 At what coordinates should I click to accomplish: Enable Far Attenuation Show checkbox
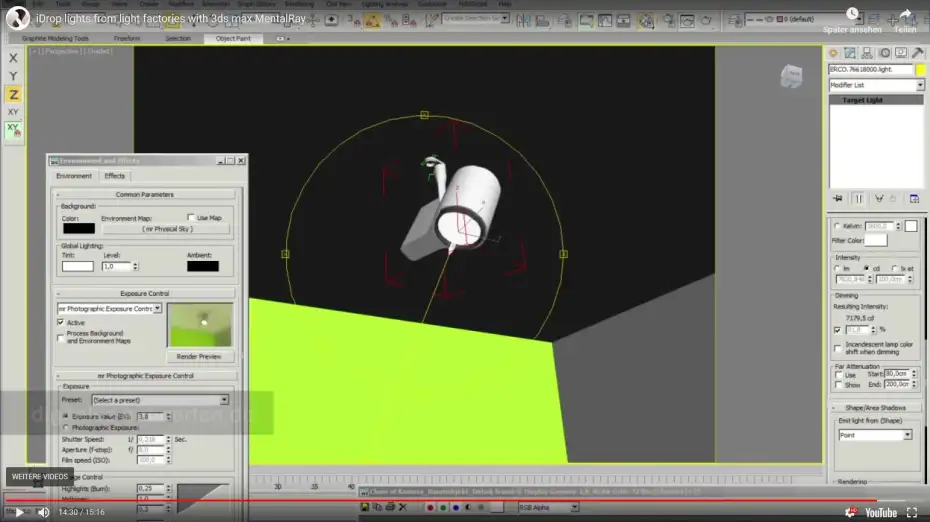click(x=839, y=385)
